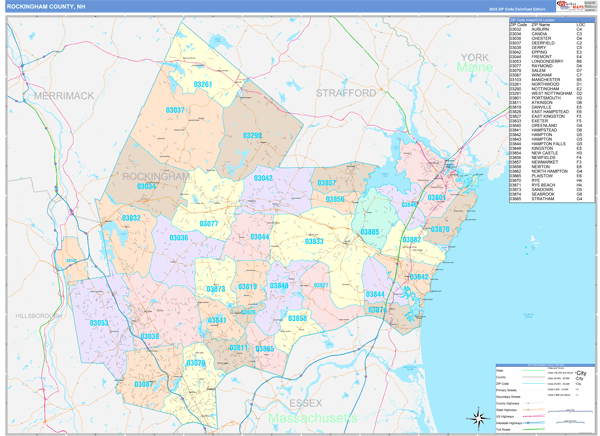Screen dimensions: 600x436
Task: Select ZIP code label 03044
Action: [259, 237]
